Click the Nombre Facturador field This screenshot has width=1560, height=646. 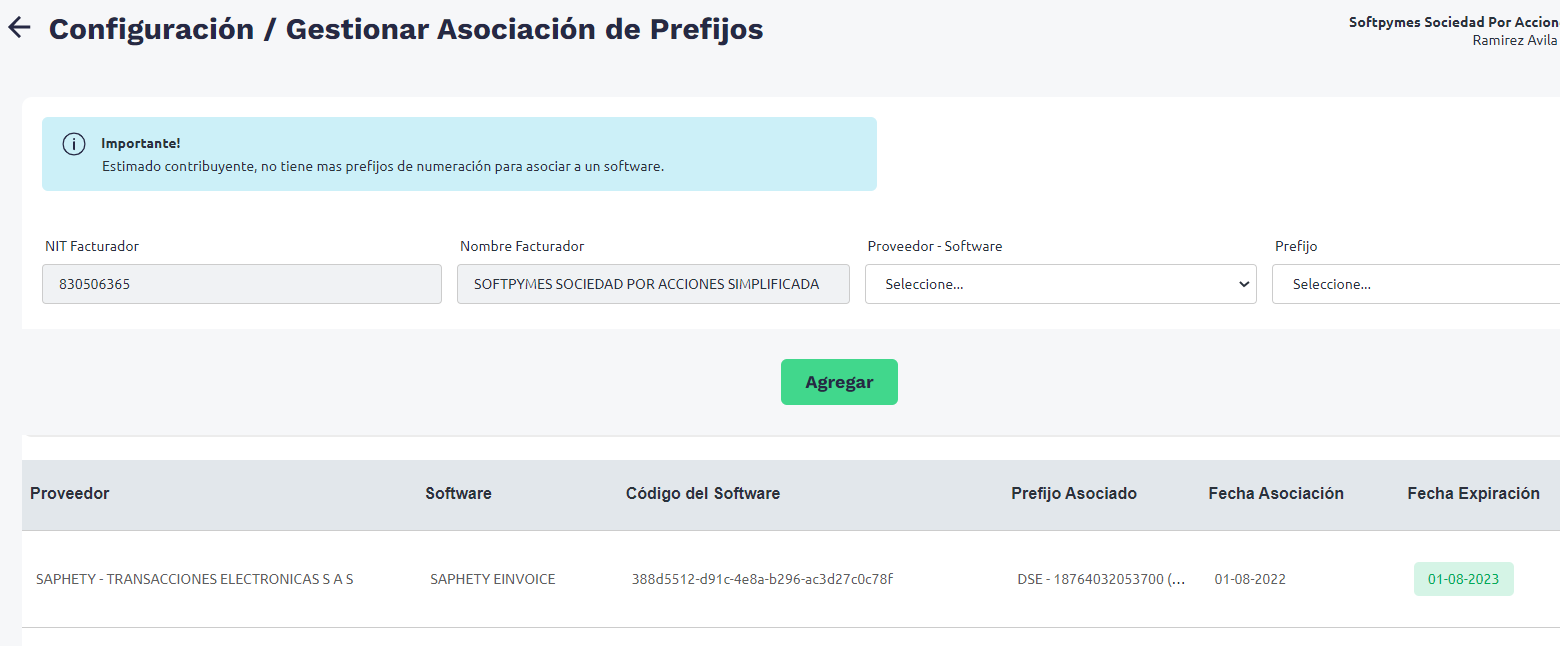tap(653, 284)
